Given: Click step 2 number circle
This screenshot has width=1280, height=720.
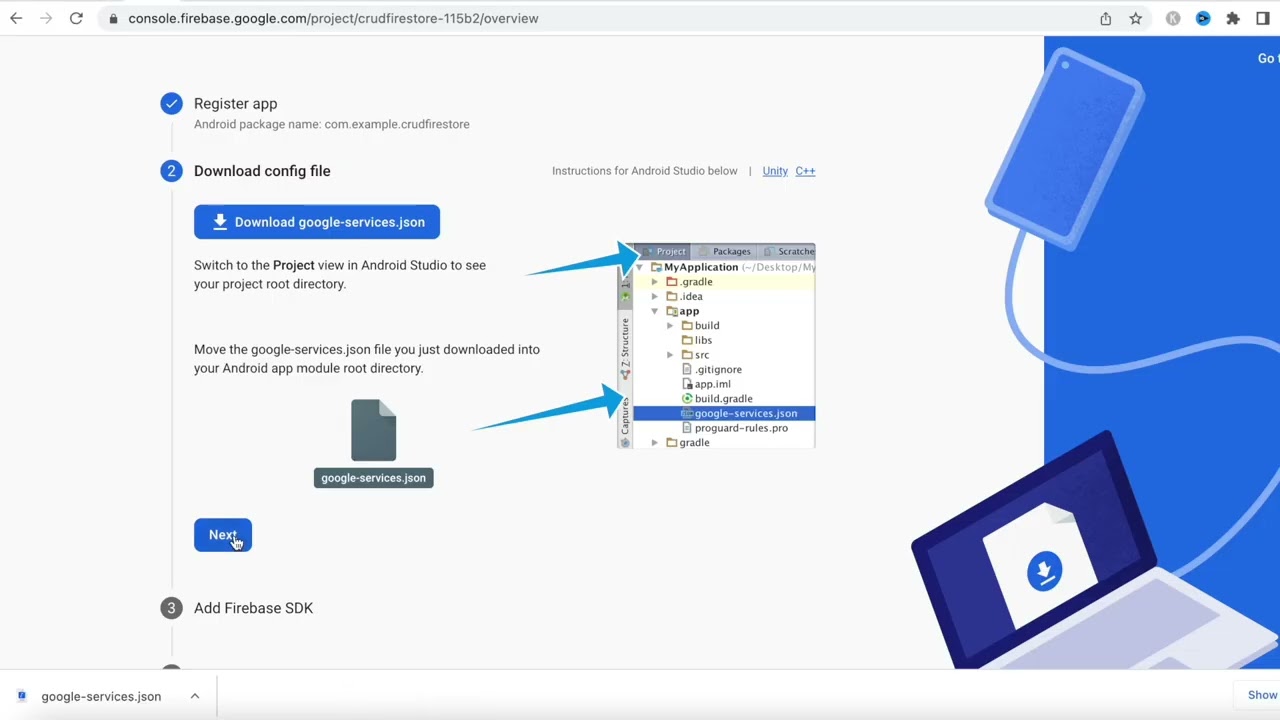Looking at the screenshot, I should click(x=171, y=171).
